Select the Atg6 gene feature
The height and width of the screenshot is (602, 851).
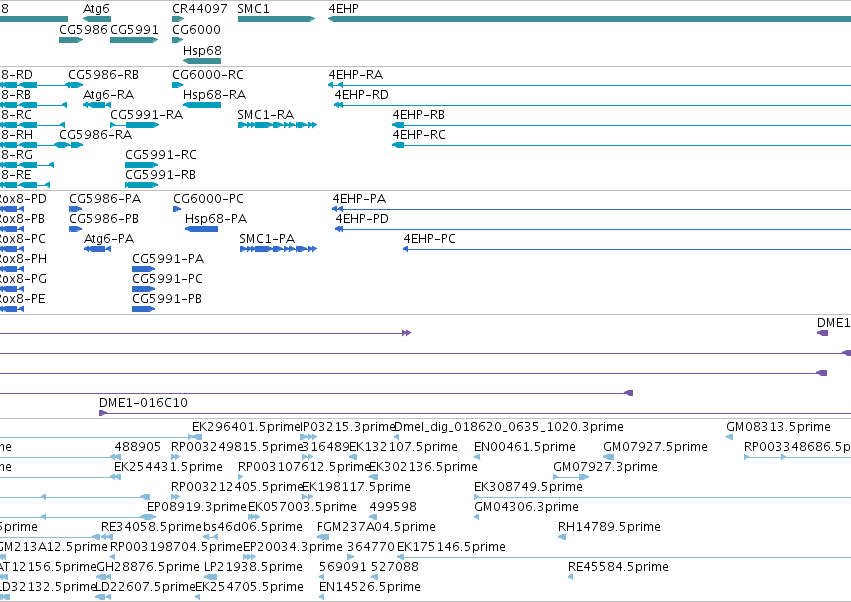97,19
